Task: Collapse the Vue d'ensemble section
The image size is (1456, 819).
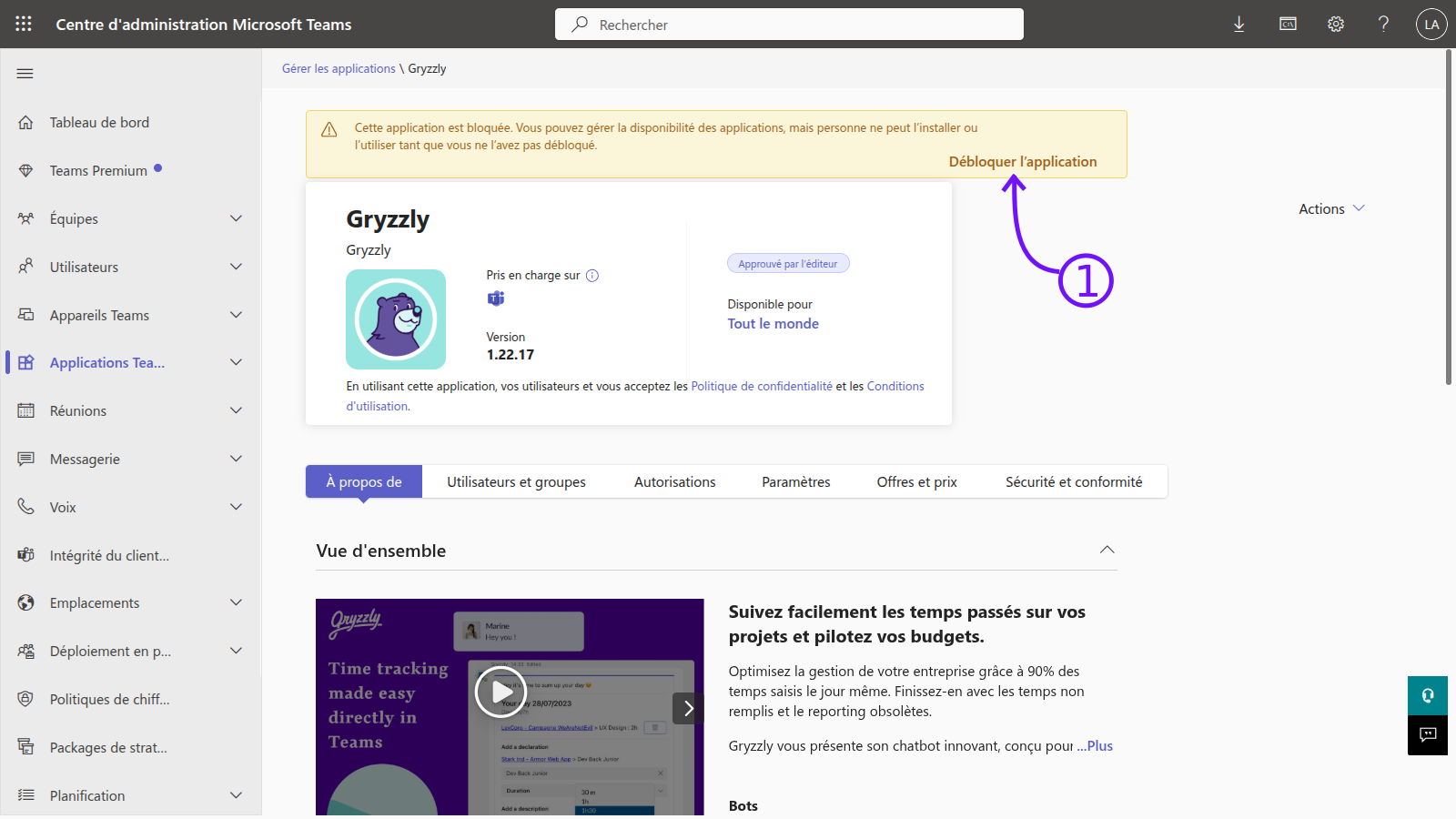Action: pyautogui.click(x=1107, y=550)
